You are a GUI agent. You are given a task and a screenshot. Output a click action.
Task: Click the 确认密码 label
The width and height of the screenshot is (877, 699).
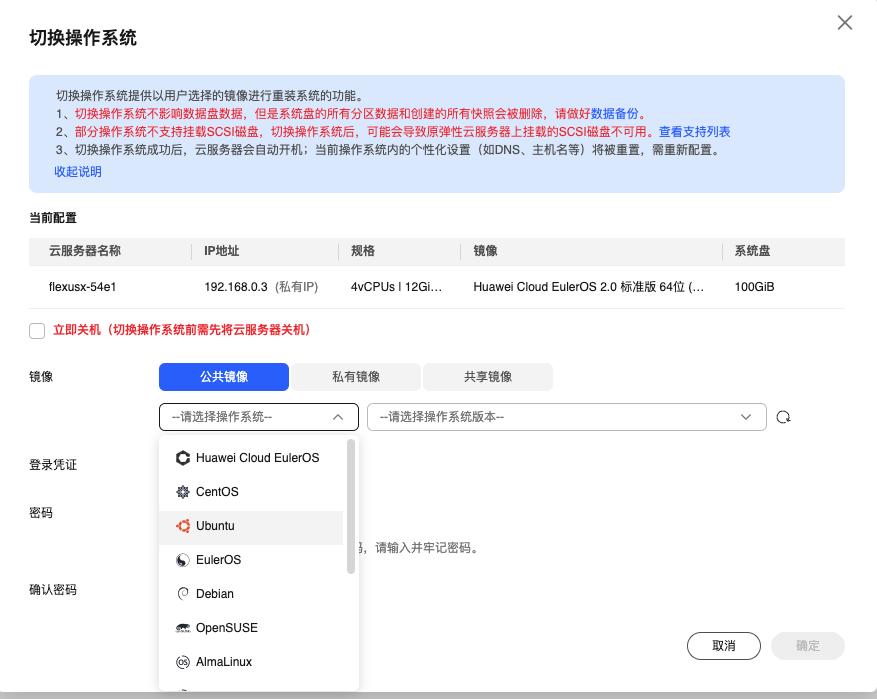tap(53, 590)
